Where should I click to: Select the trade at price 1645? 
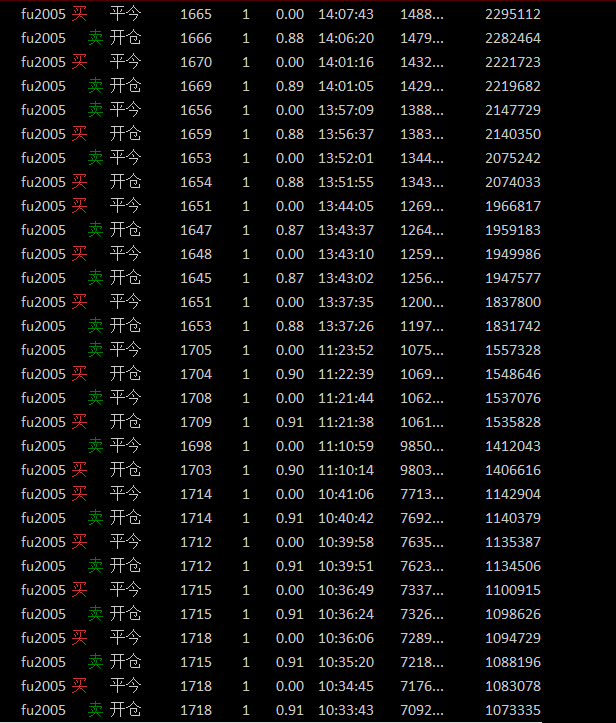click(x=196, y=278)
